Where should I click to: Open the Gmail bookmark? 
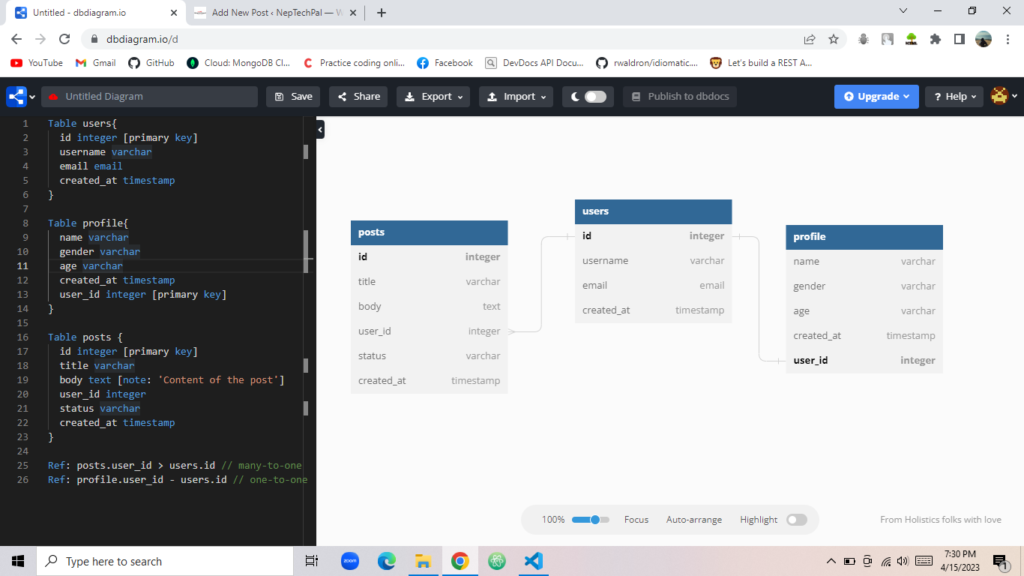(x=95, y=63)
